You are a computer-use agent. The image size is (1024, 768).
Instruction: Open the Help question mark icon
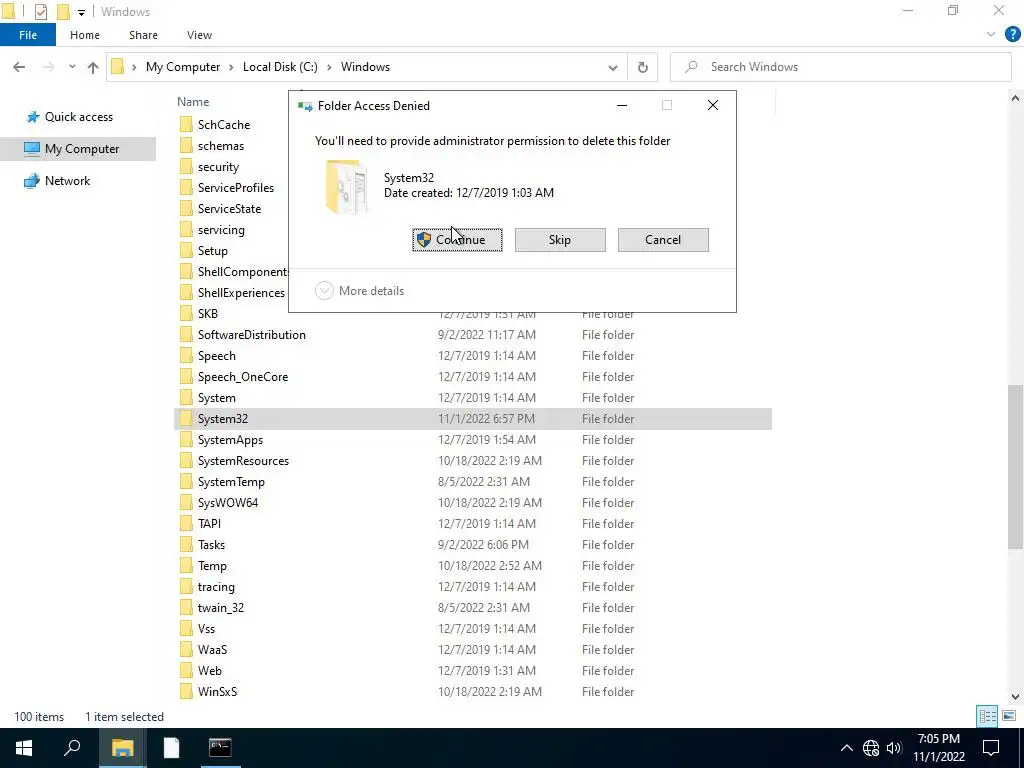coord(1012,35)
